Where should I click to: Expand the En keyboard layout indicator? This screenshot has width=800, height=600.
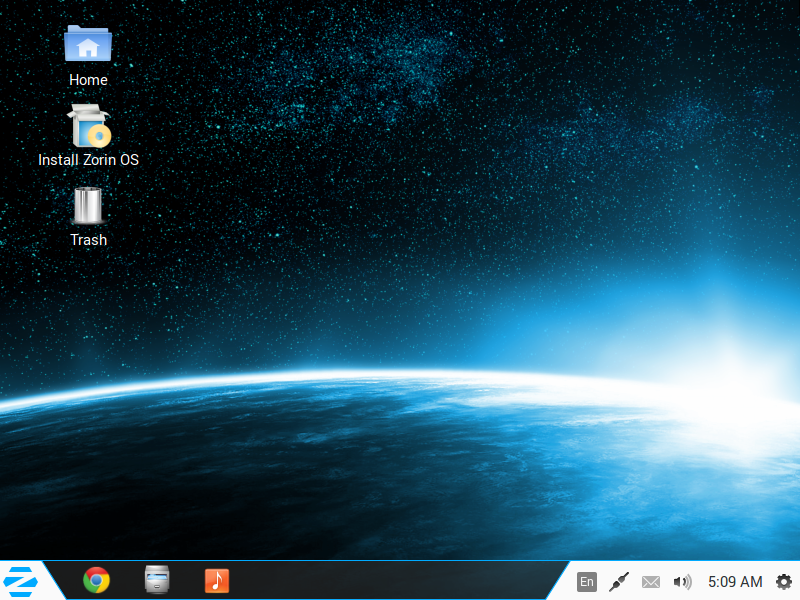click(x=587, y=581)
